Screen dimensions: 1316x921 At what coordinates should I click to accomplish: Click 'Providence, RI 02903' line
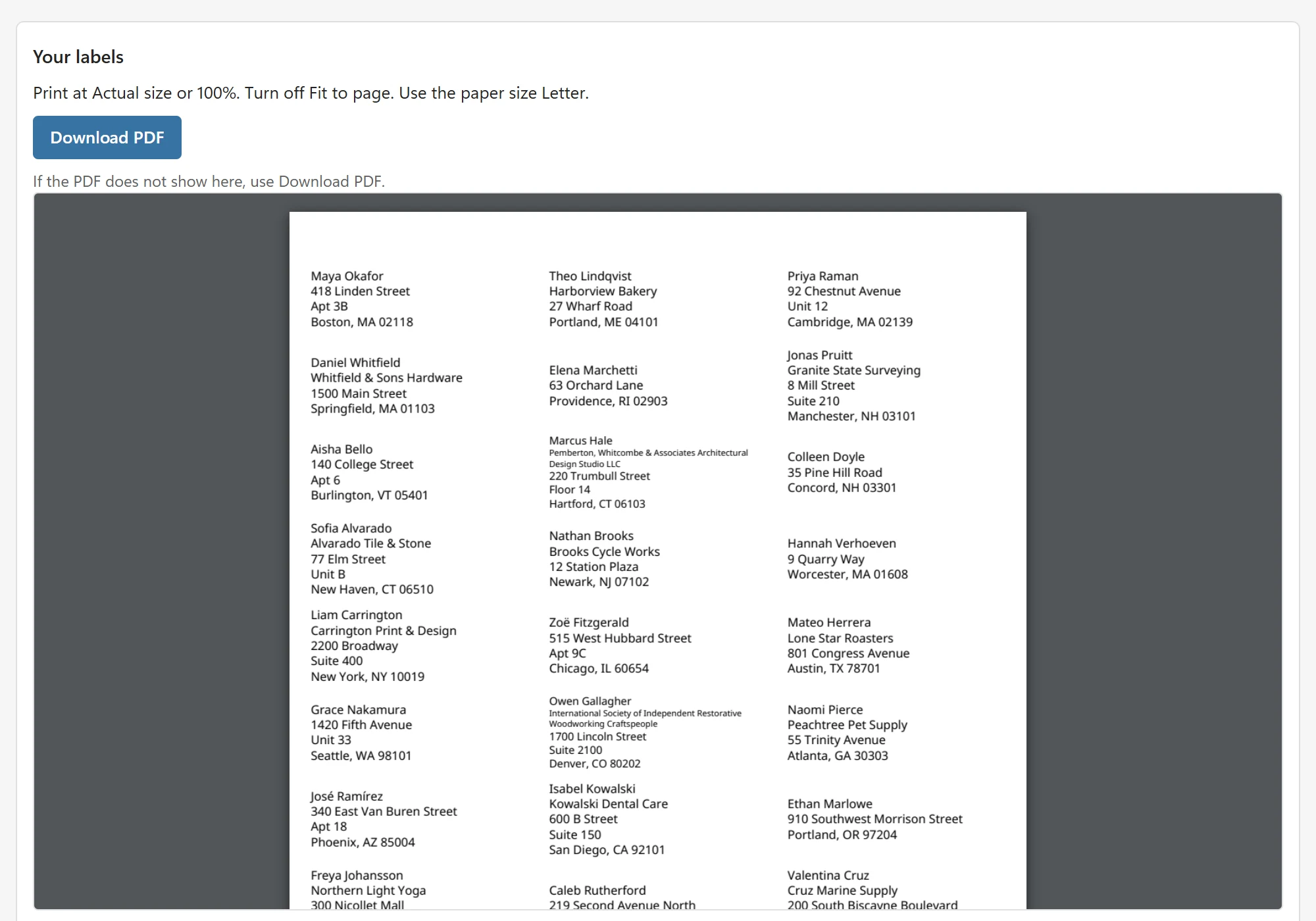coord(608,401)
